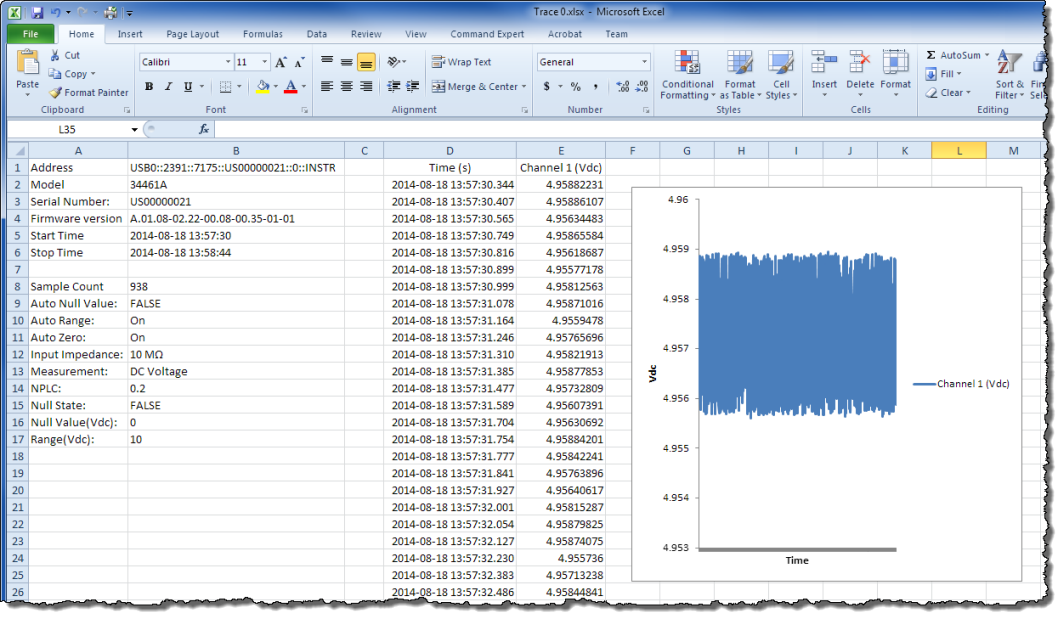The width and height of the screenshot is (1062, 618).
Task: Click the Orientation text angle icon
Action: click(394, 62)
